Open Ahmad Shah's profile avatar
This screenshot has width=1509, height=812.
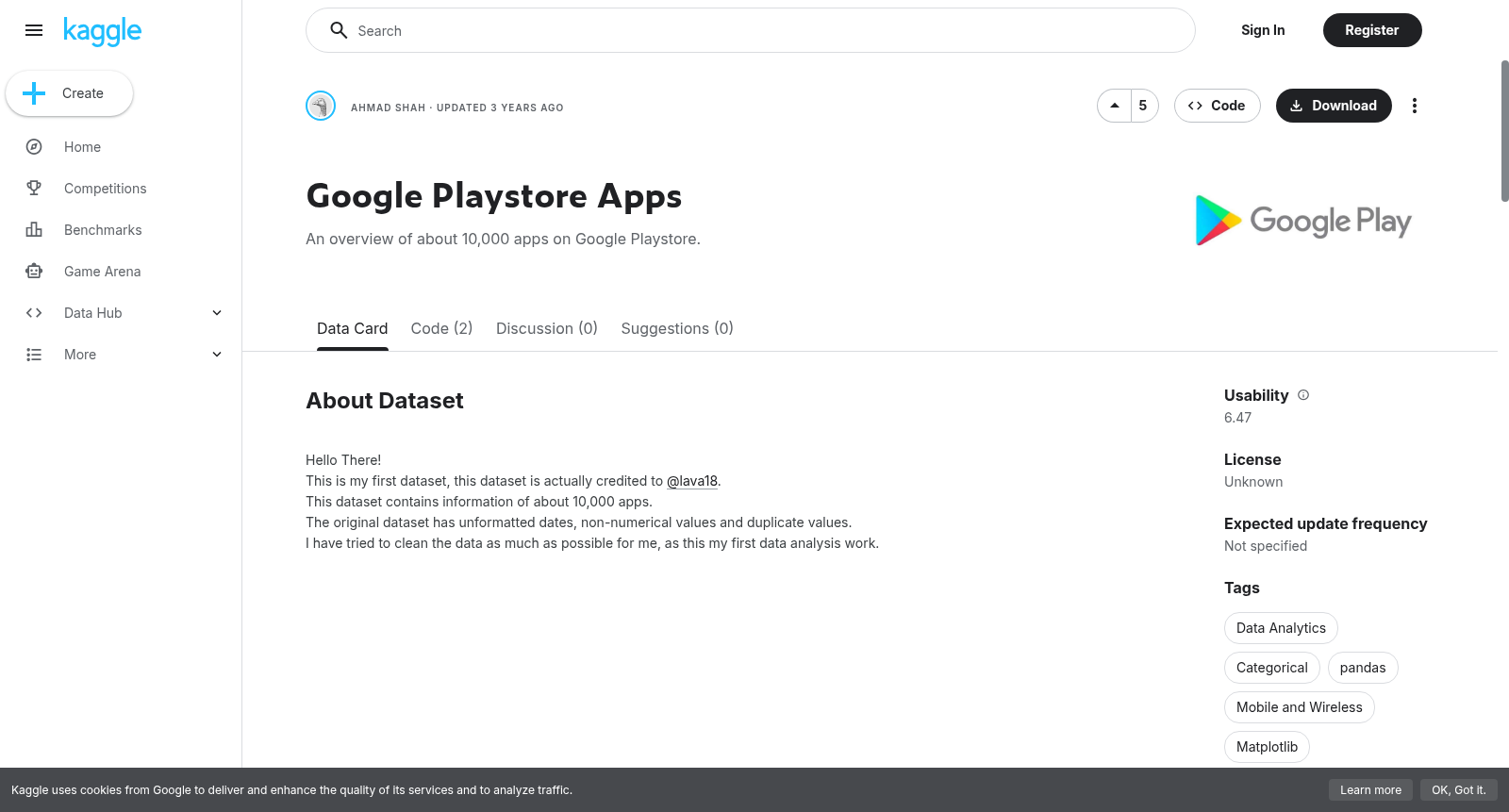pos(321,106)
